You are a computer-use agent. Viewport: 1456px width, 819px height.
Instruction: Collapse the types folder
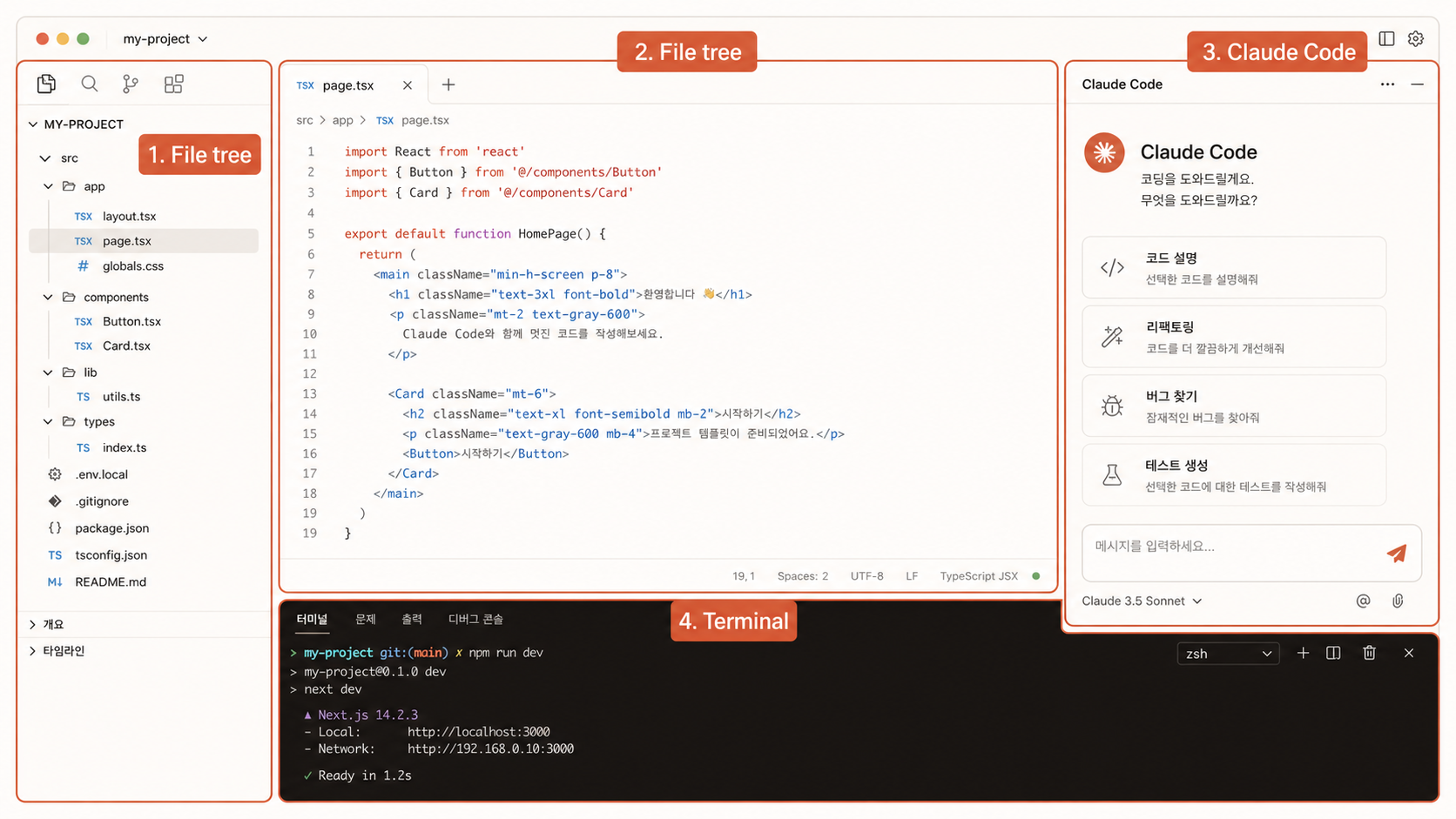click(49, 422)
